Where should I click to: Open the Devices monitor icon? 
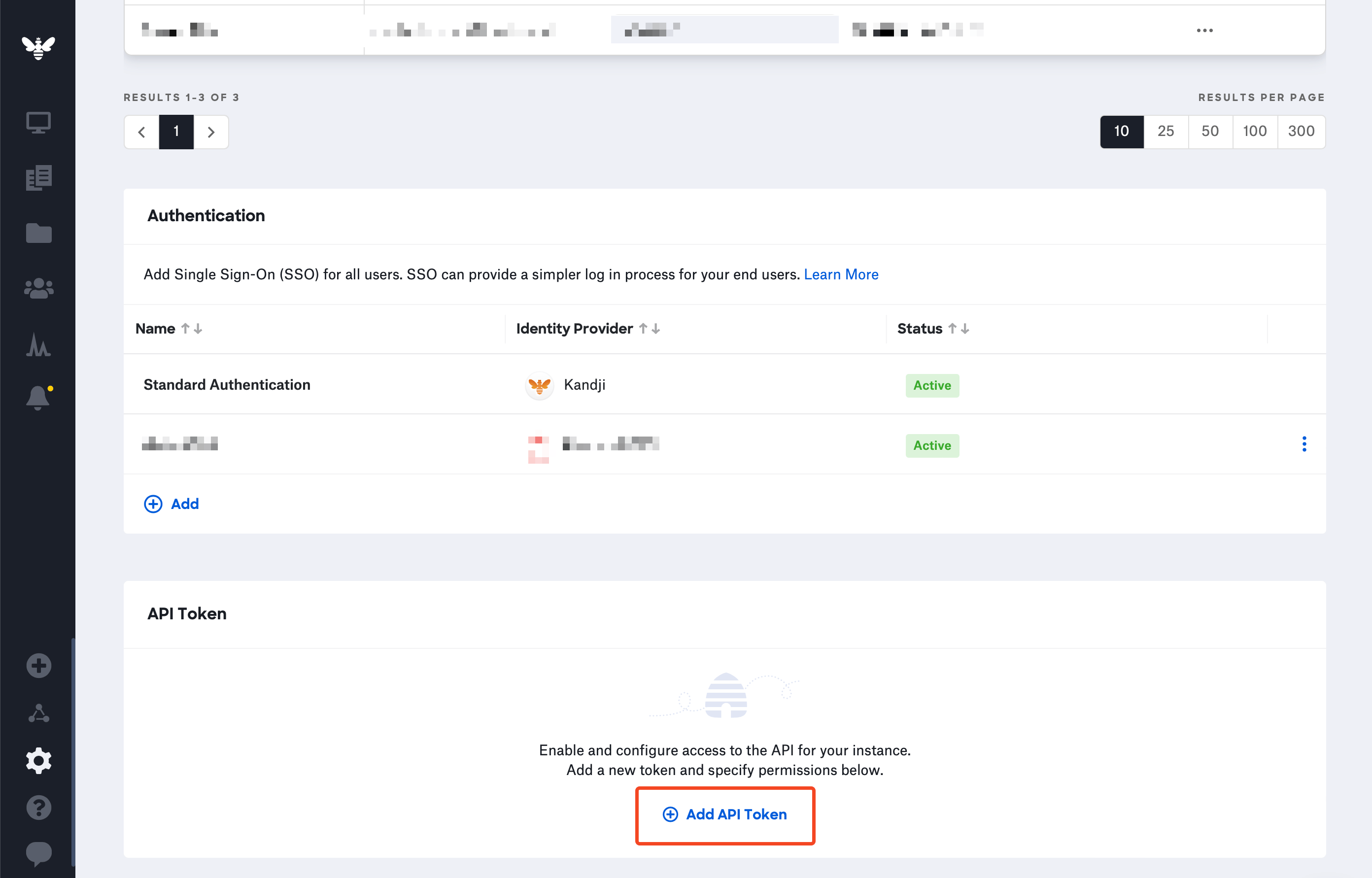[38, 122]
